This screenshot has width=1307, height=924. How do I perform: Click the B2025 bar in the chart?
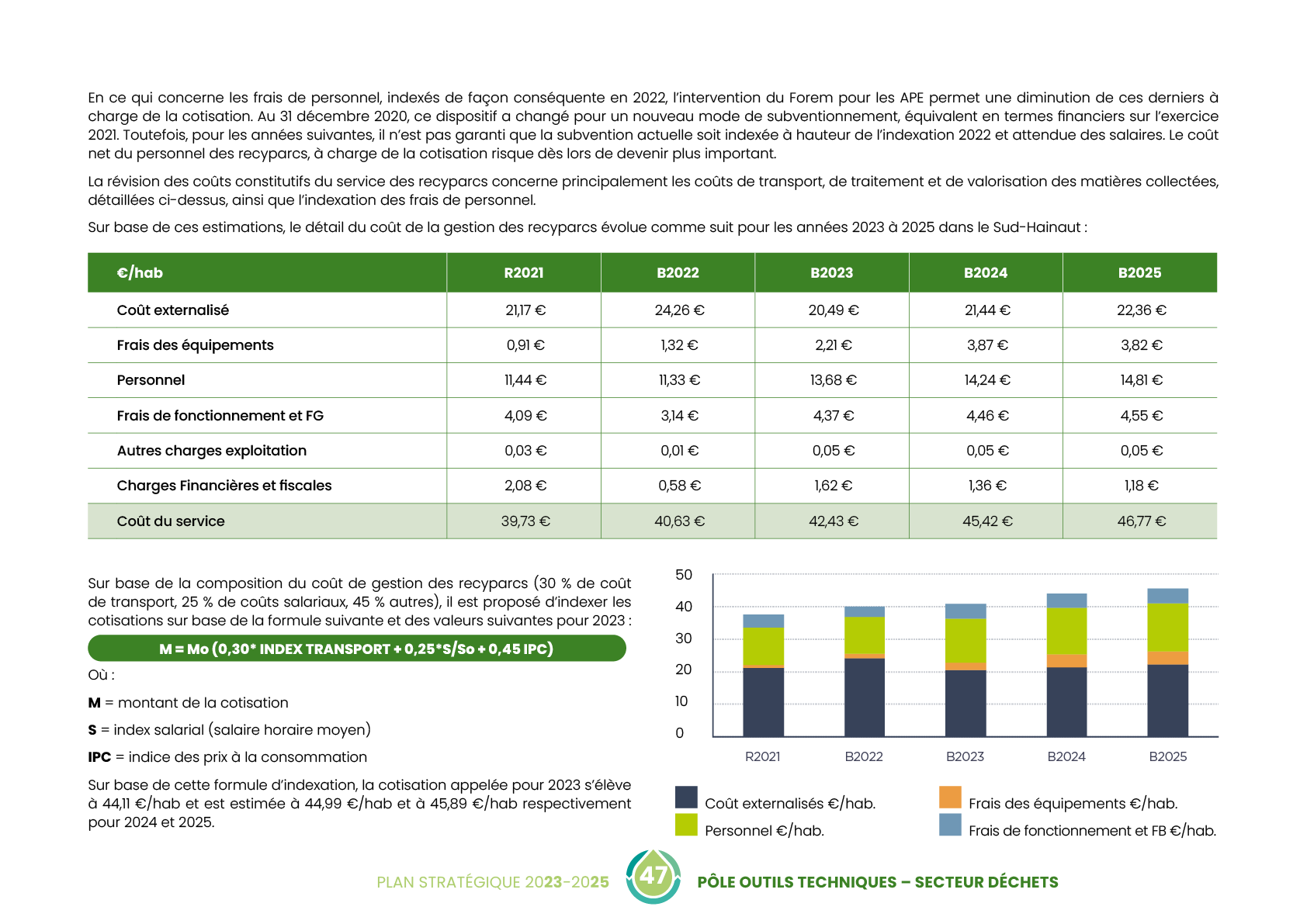coord(1167,662)
